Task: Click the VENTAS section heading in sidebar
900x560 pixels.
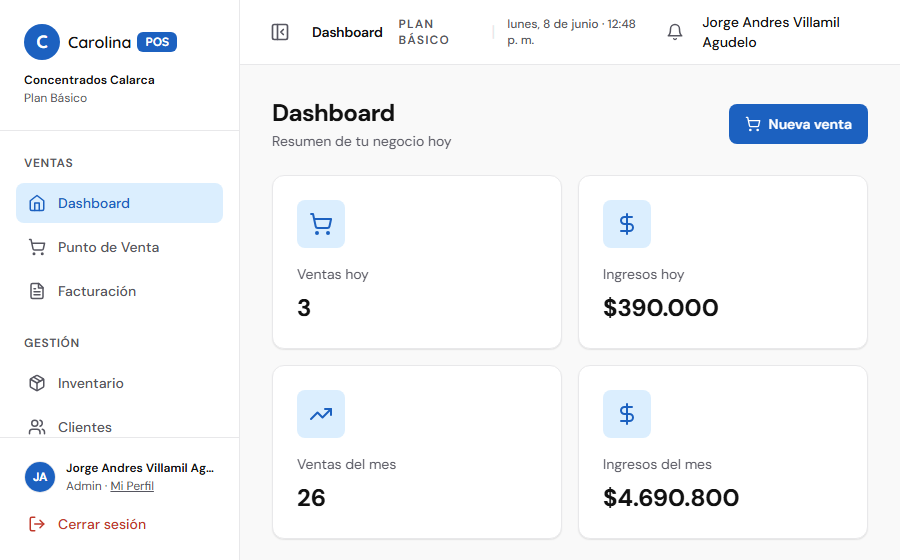Action: coord(48,163)
